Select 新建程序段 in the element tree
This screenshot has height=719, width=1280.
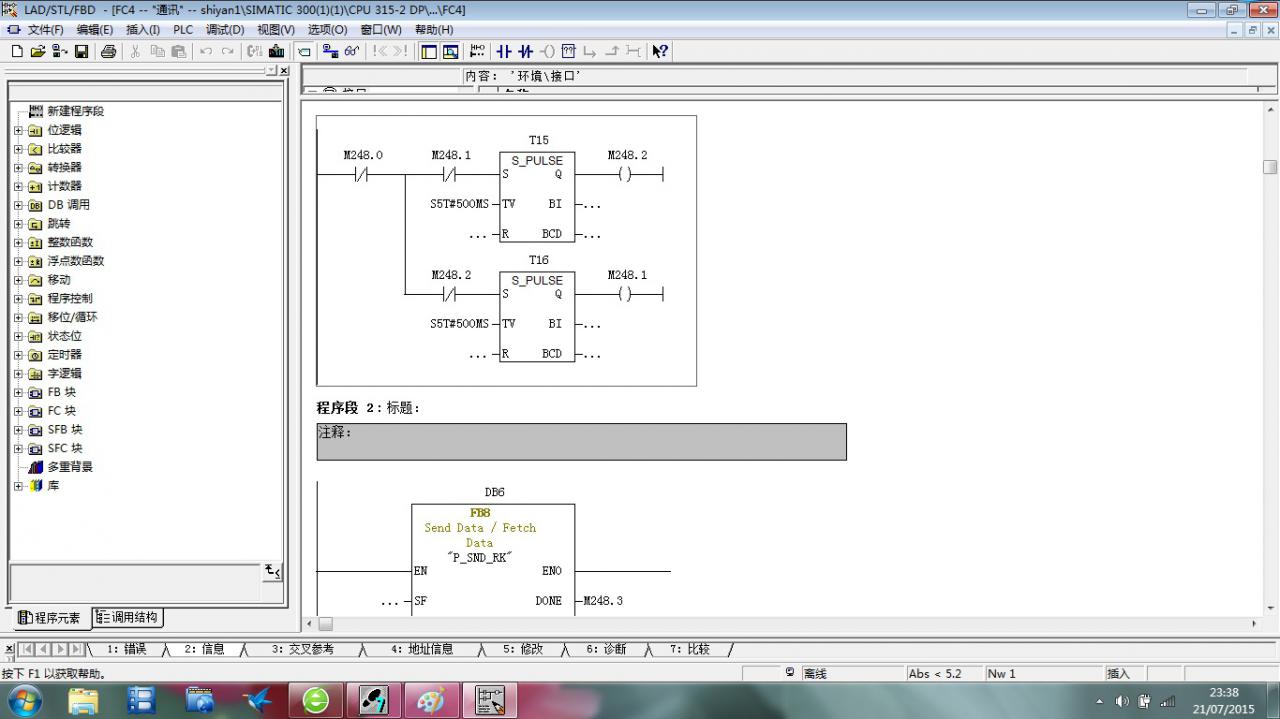coord(75,111)
